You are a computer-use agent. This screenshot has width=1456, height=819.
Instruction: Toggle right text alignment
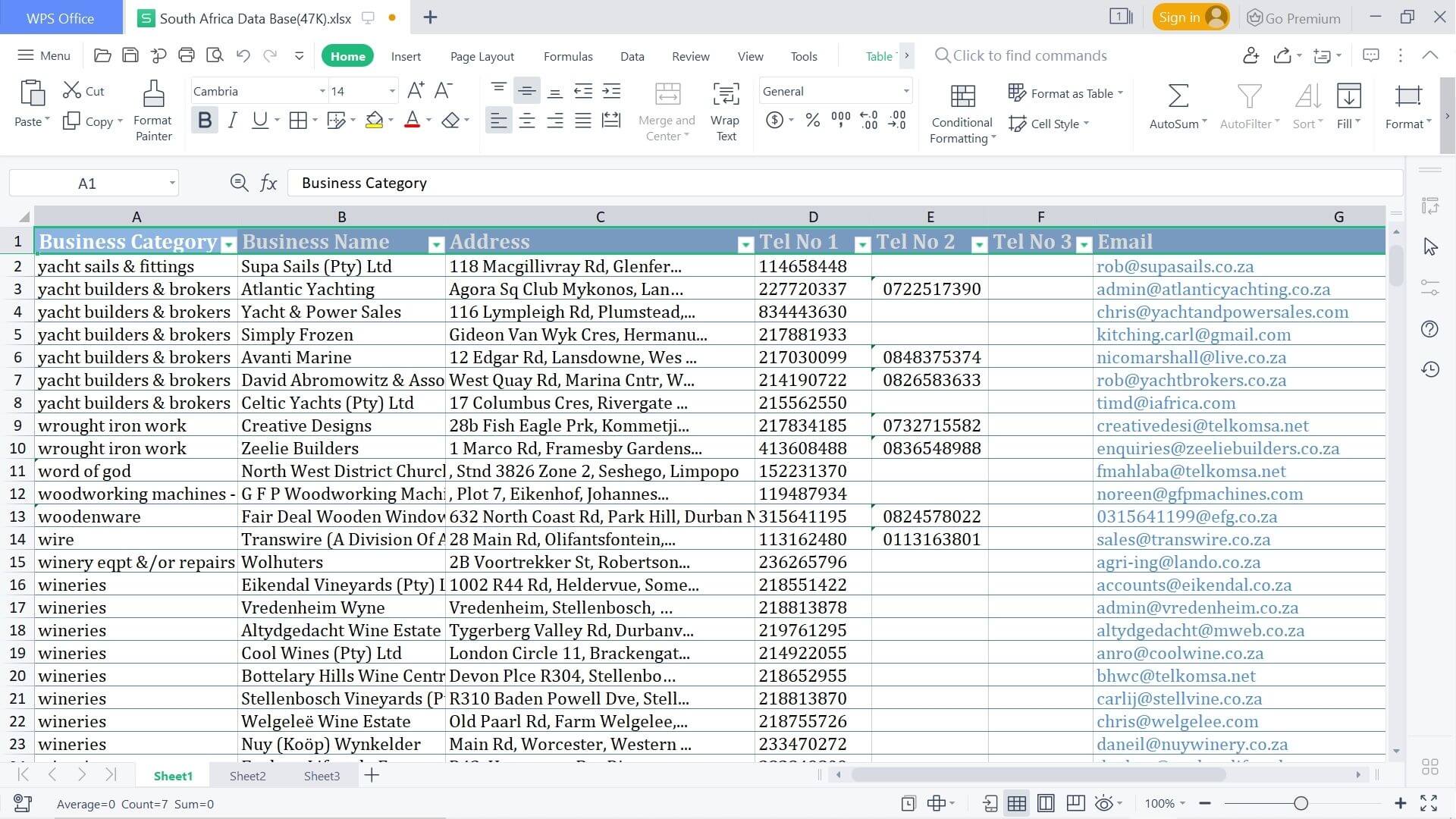(x=555, y=121)
